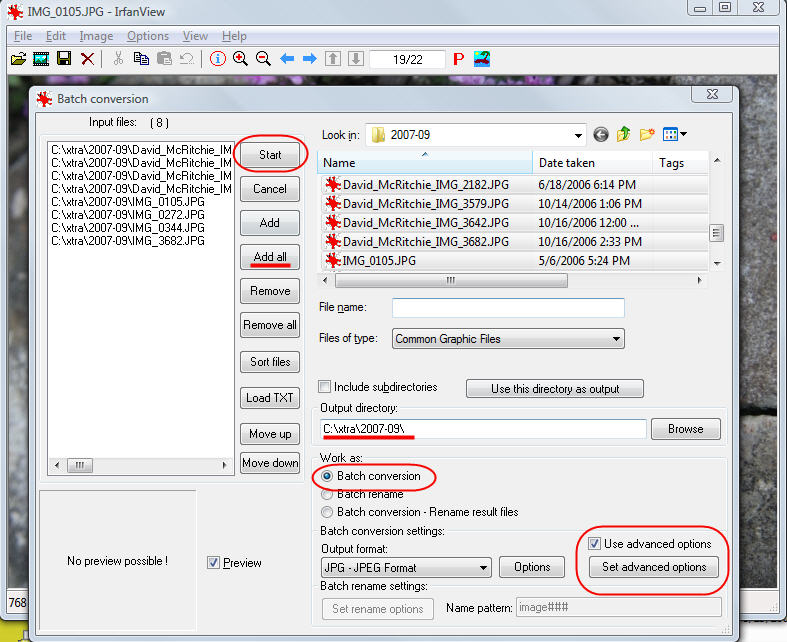Select David_McRitchie_IMG_3579.JPG in file list
787x642 pixels.
426,204
